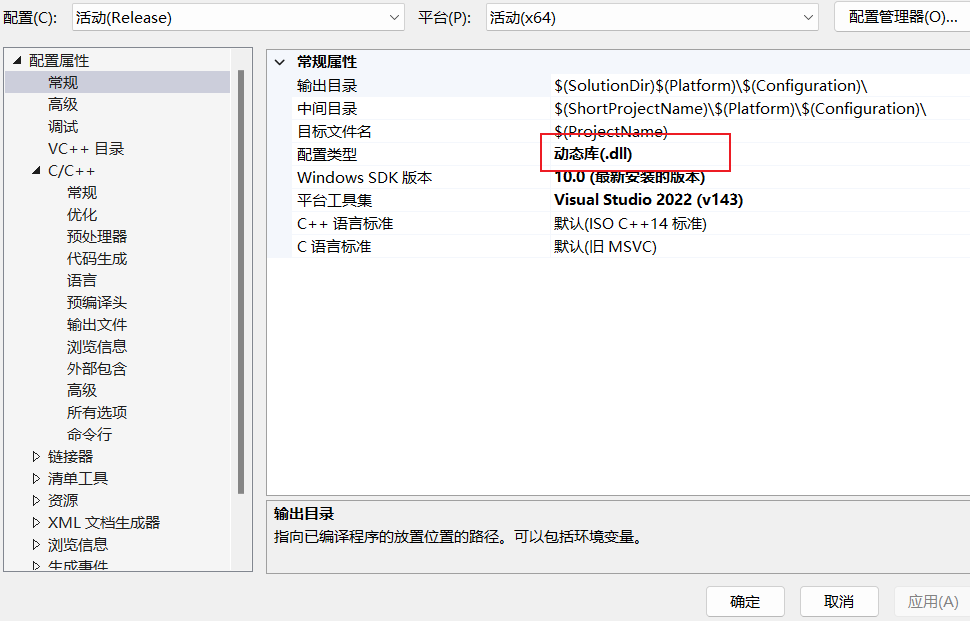Expand the 清单工具 tree node
Screen dimensions: 970x621
pos(36,478)
